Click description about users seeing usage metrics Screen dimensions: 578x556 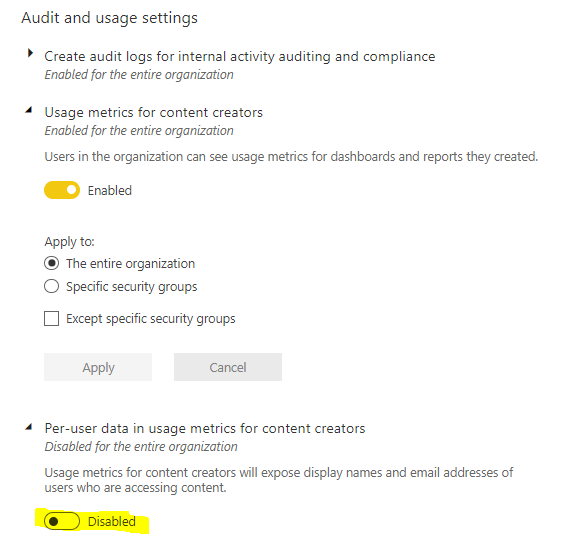click(x=291, y=157)
